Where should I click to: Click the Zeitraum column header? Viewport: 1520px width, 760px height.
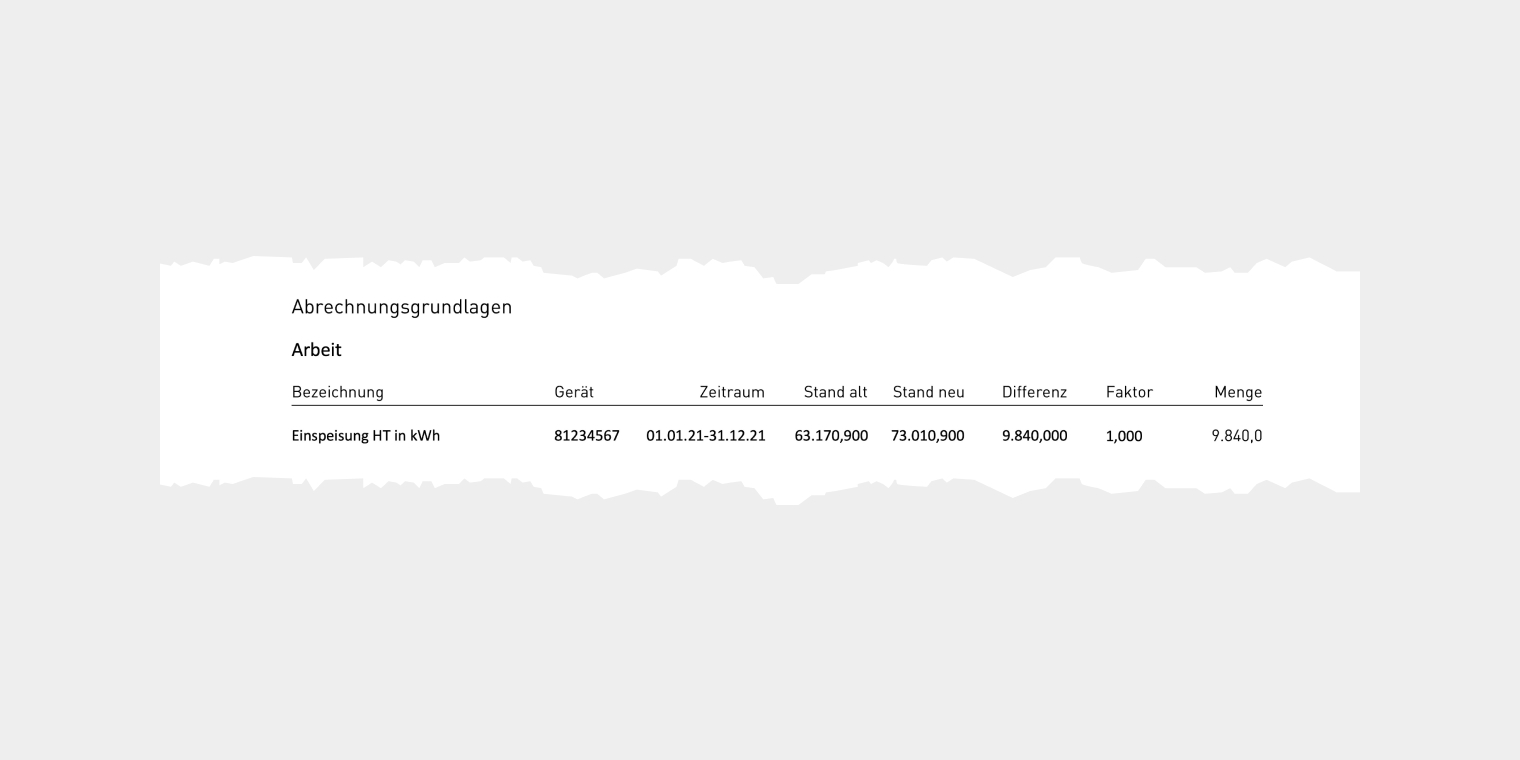[x=731, y=392]
